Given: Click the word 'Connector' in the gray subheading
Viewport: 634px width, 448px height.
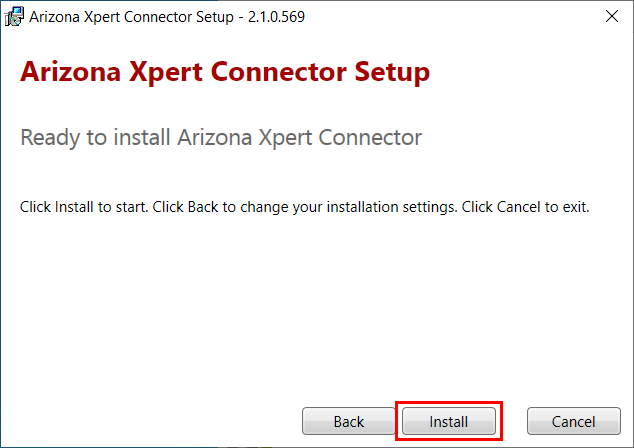Looking at the screenshot, I should pyautogui.click(x=370, y=137).
